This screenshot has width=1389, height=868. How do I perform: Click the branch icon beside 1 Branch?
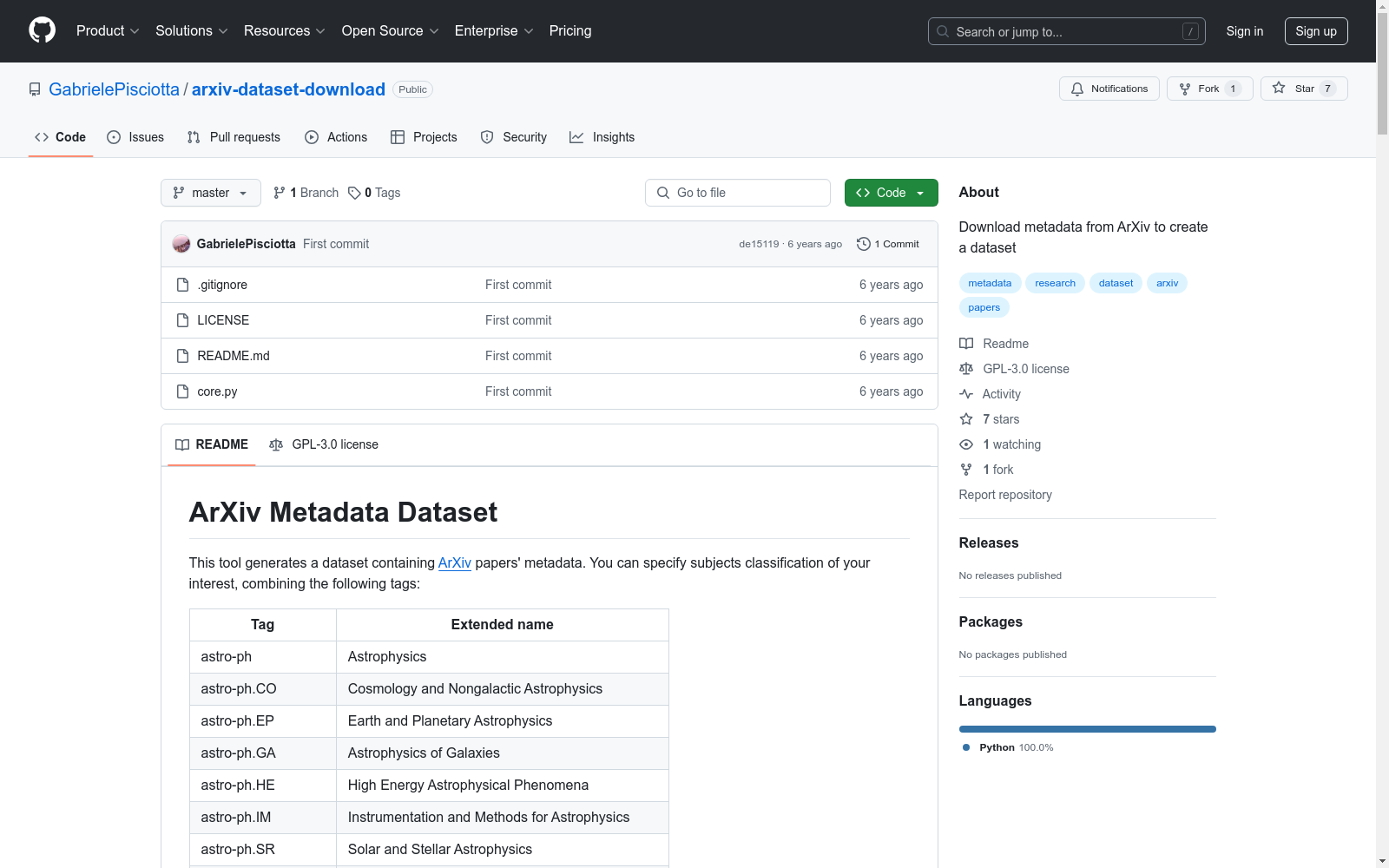coord(280,193)
